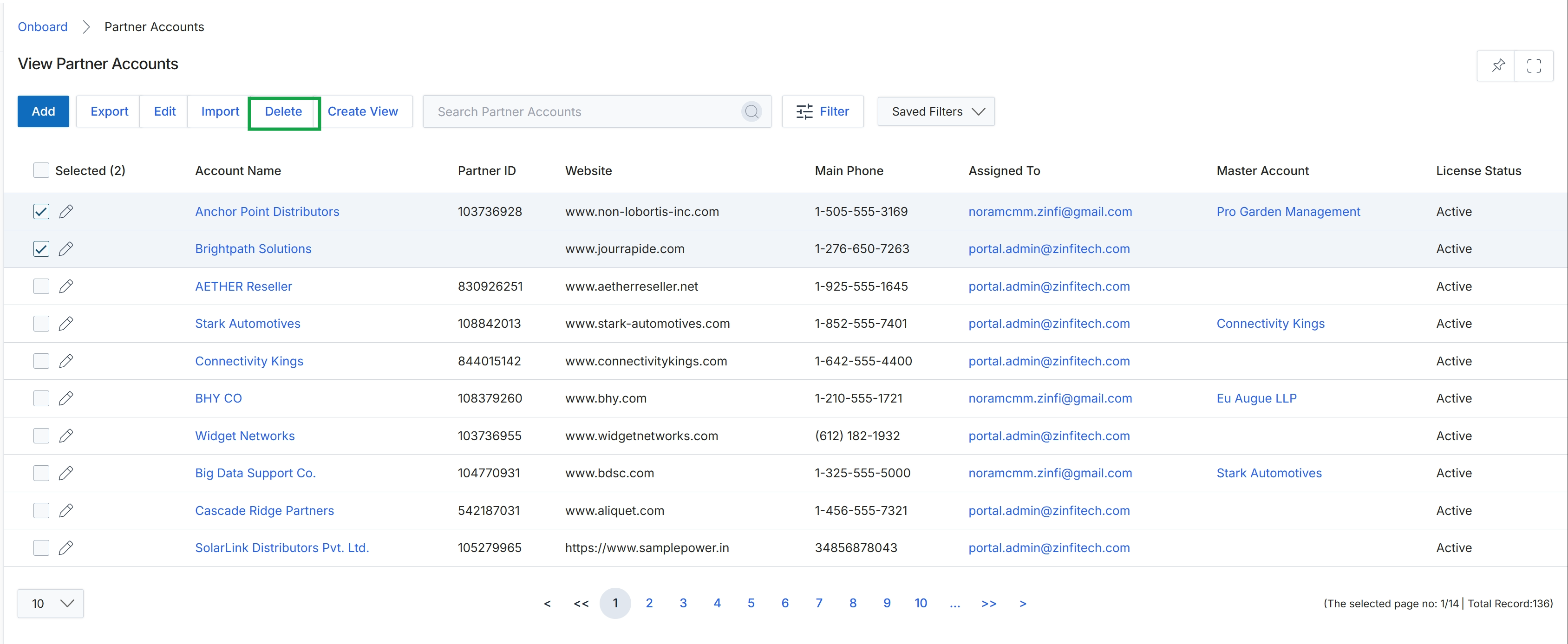The width and height of the screenshot is (1568, 644).
Task: Go to page 3
Action: tap(683, 603)
